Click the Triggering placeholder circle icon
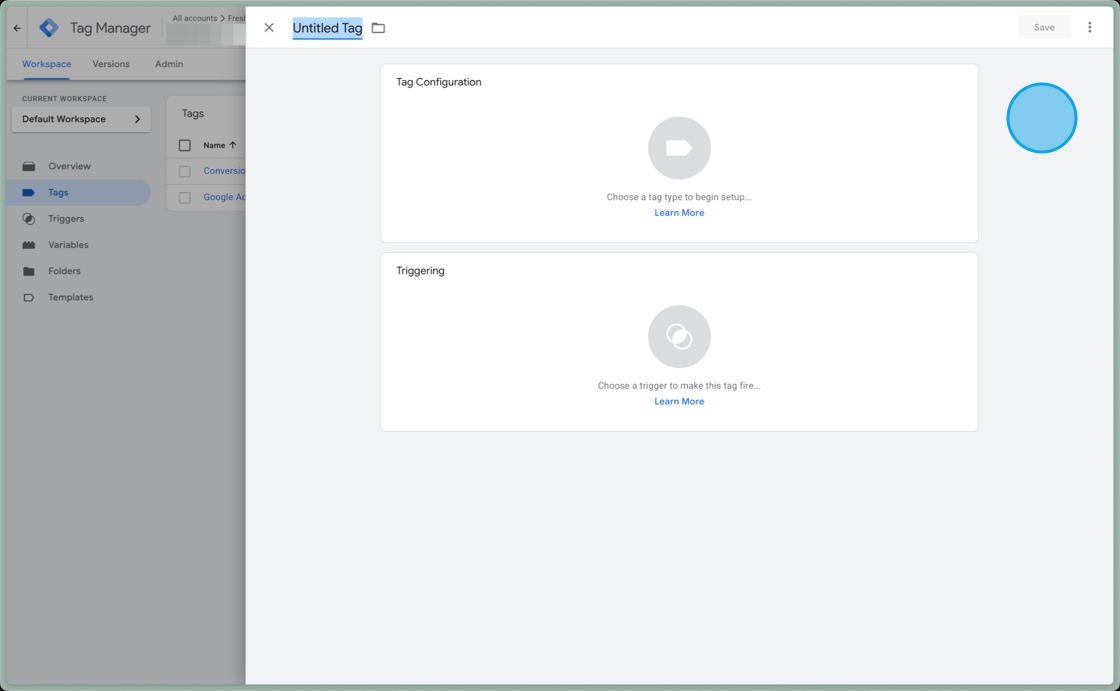The width and height of the screenshot is (1120, 691). pos(679,336)
